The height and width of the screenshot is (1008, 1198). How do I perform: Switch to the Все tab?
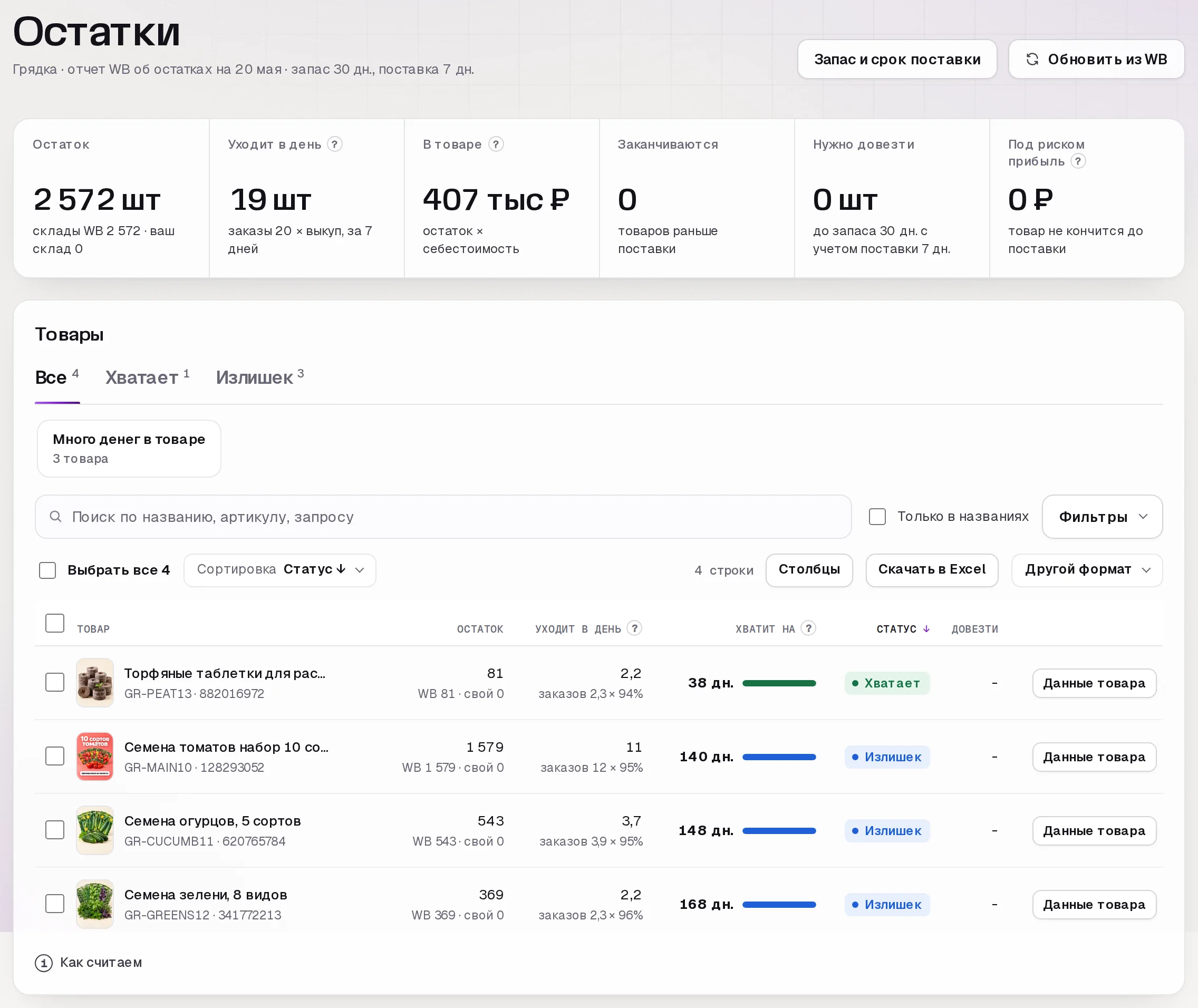pos(57,377)
